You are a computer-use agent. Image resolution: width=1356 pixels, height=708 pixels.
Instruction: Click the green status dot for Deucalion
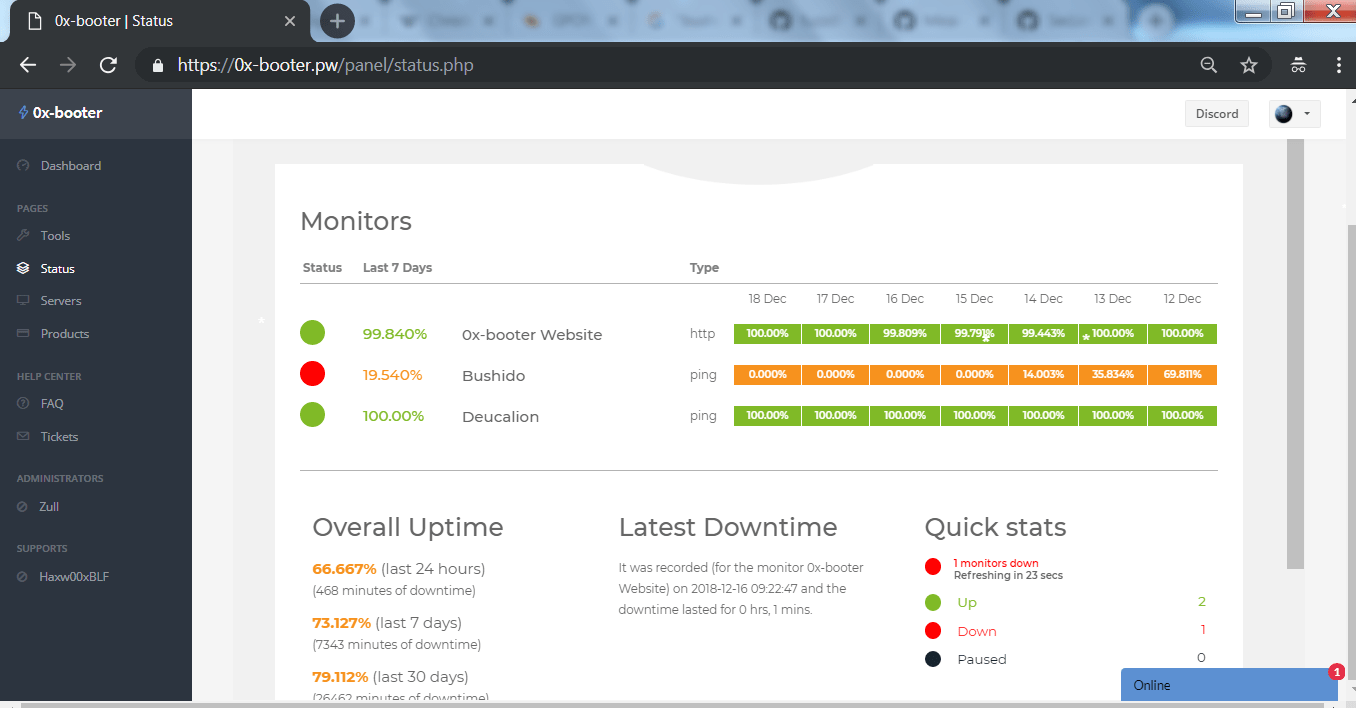pos(312,415)
